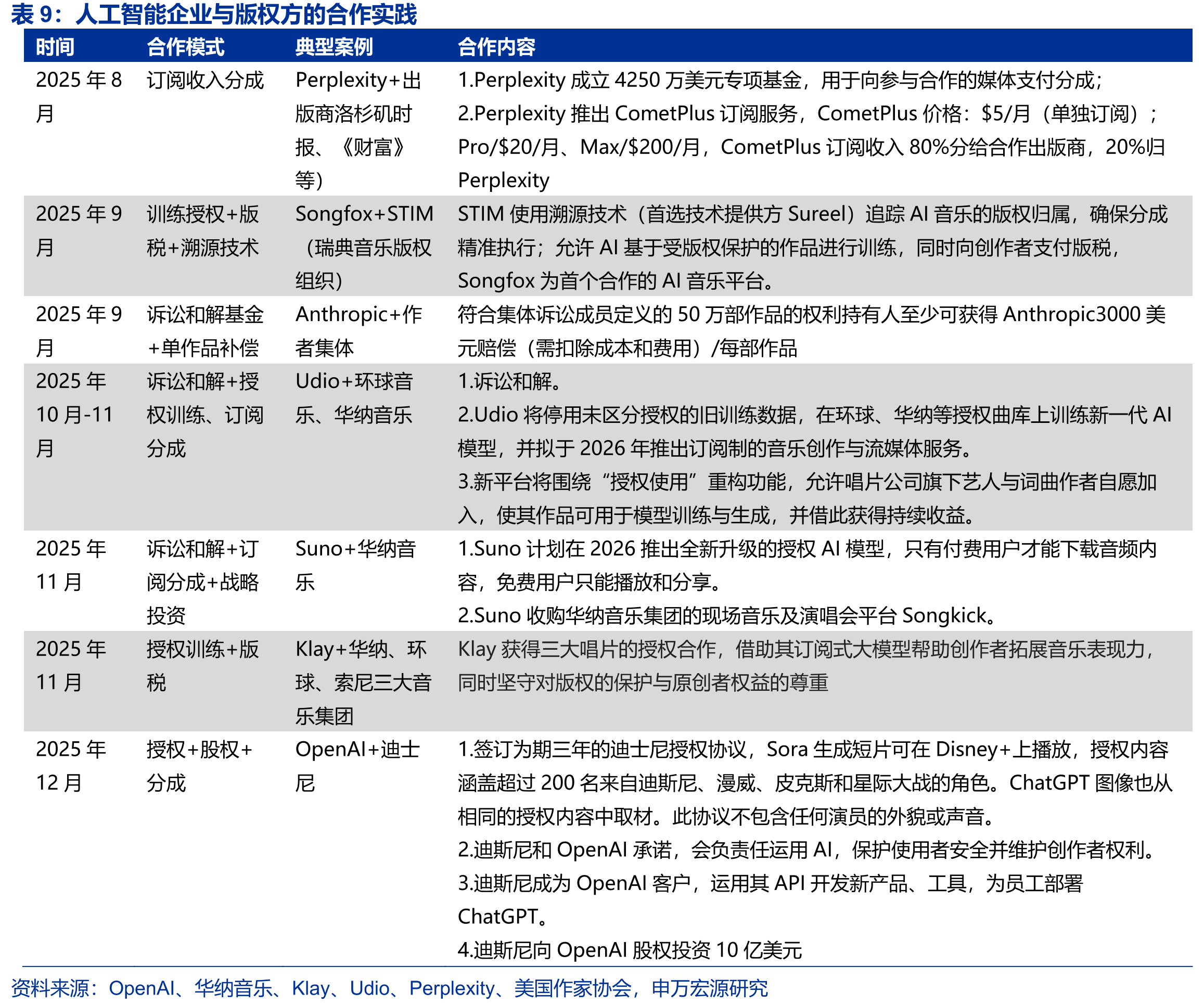Viewport: 1204px width, 1005px height.
Task: Click 'Suno+华纳音乐' case cell
Action: tap(355, 566)
